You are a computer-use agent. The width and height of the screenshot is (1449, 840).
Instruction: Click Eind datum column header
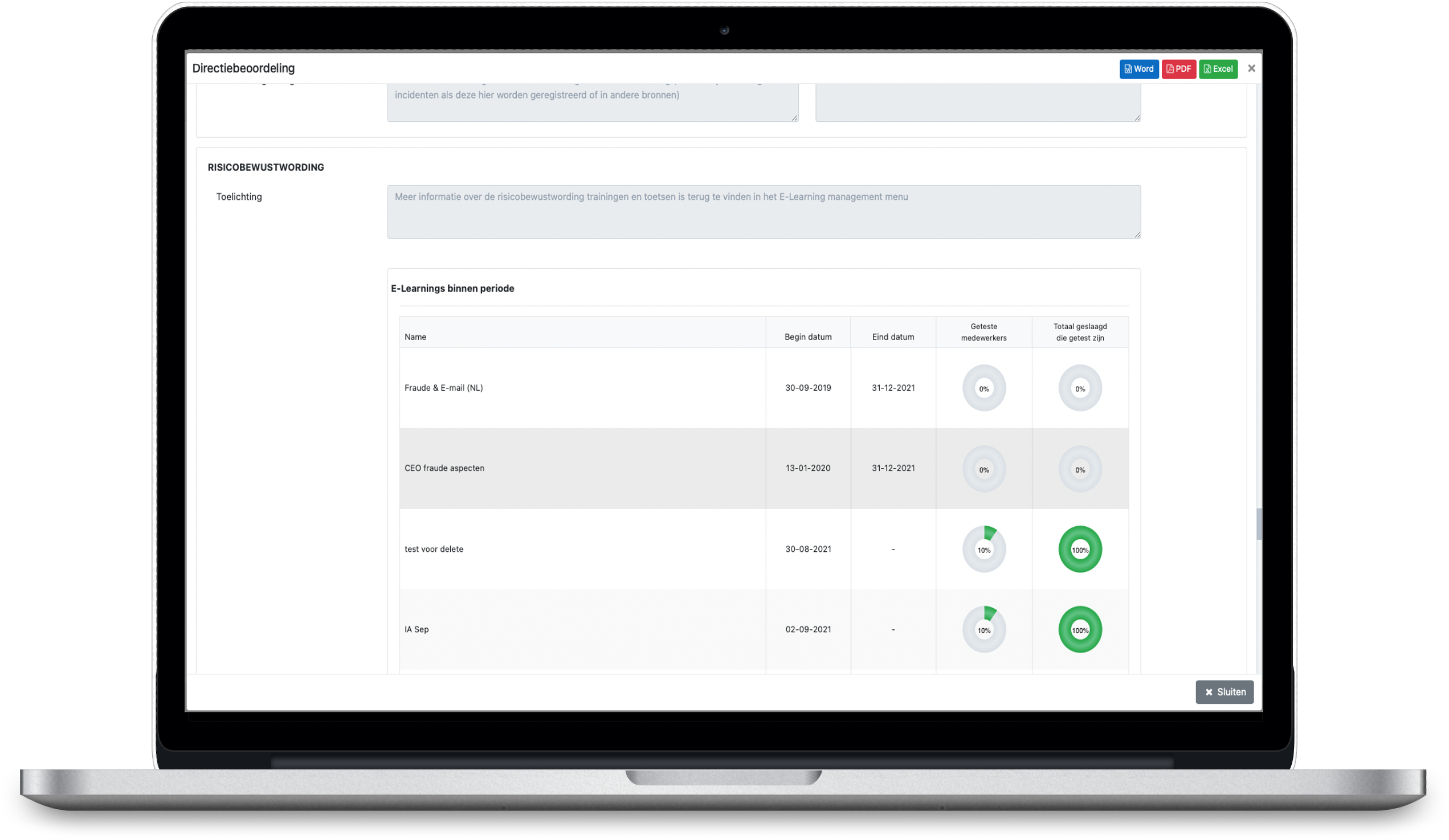(x=892, y=337)
